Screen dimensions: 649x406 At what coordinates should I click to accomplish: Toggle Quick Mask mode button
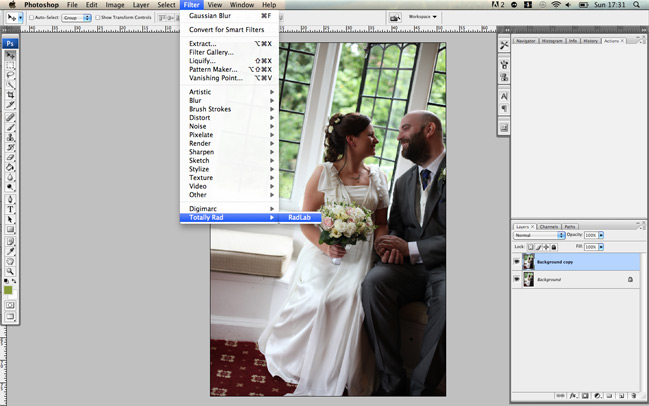click(x=10, y=305)
